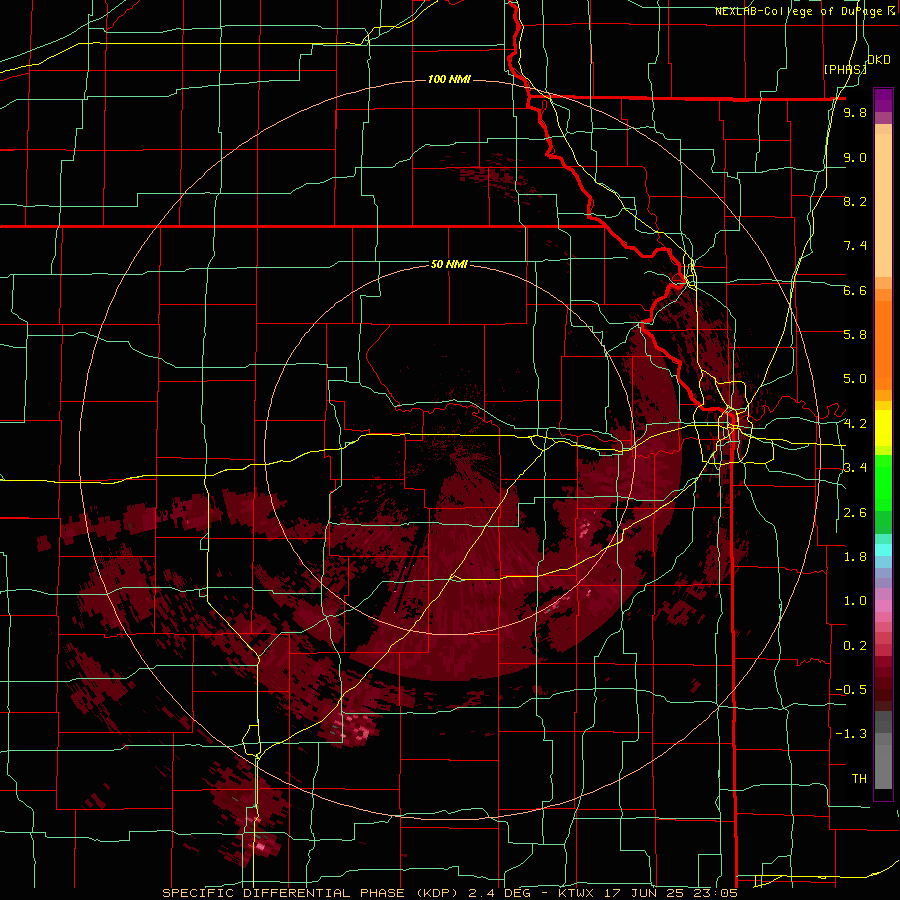Click the 1.0 value on the color scale
900x900 pixels.
coord(855,601)
